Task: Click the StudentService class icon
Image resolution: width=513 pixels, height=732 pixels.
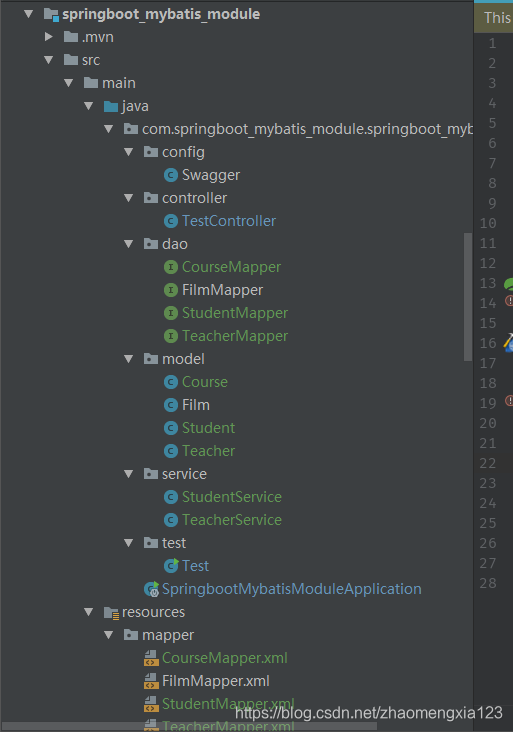Action: [x=171, y=497]
